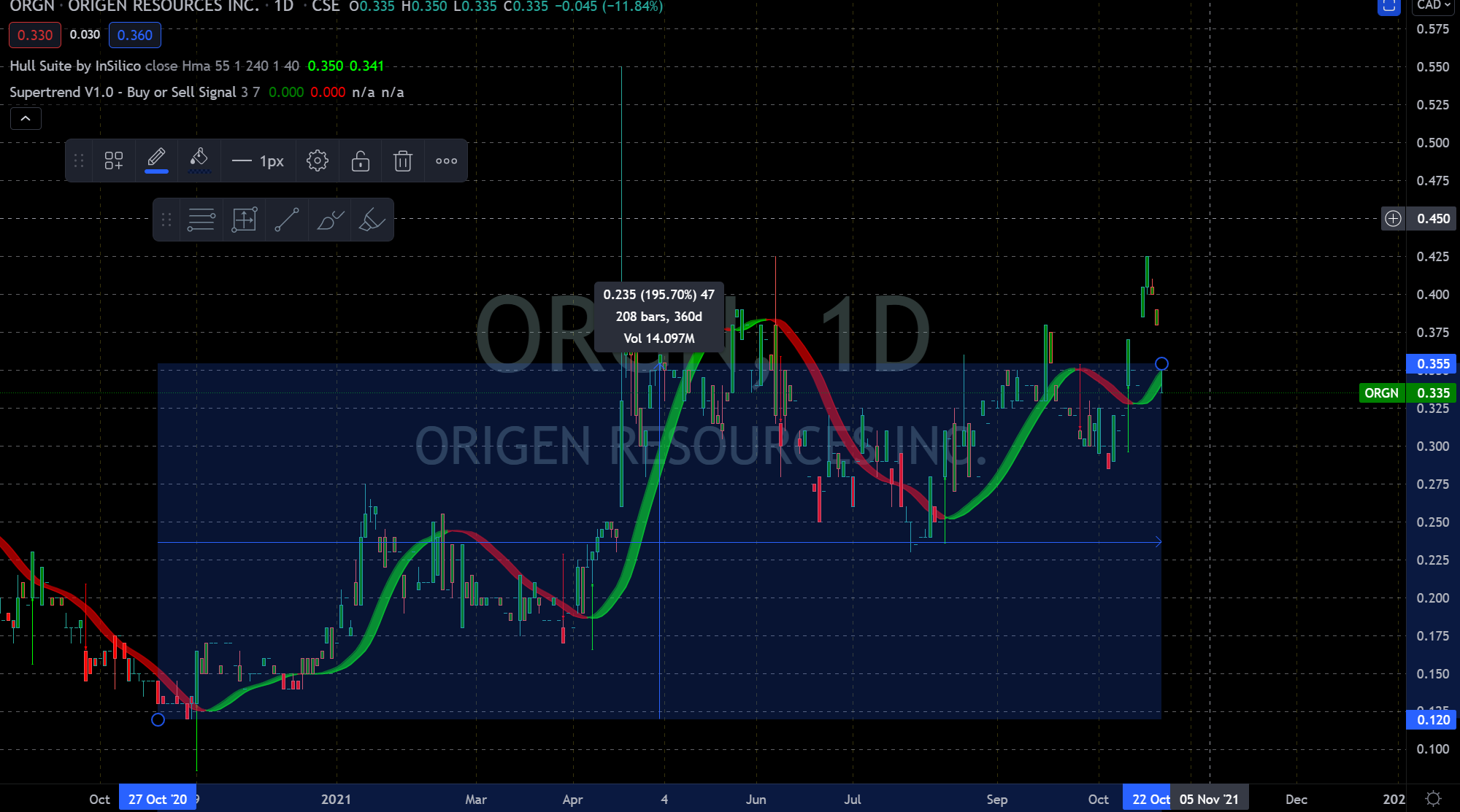Open the time axis settings gear
The width and height of the screenshot is (1460, 812).
pos(1433,799)
